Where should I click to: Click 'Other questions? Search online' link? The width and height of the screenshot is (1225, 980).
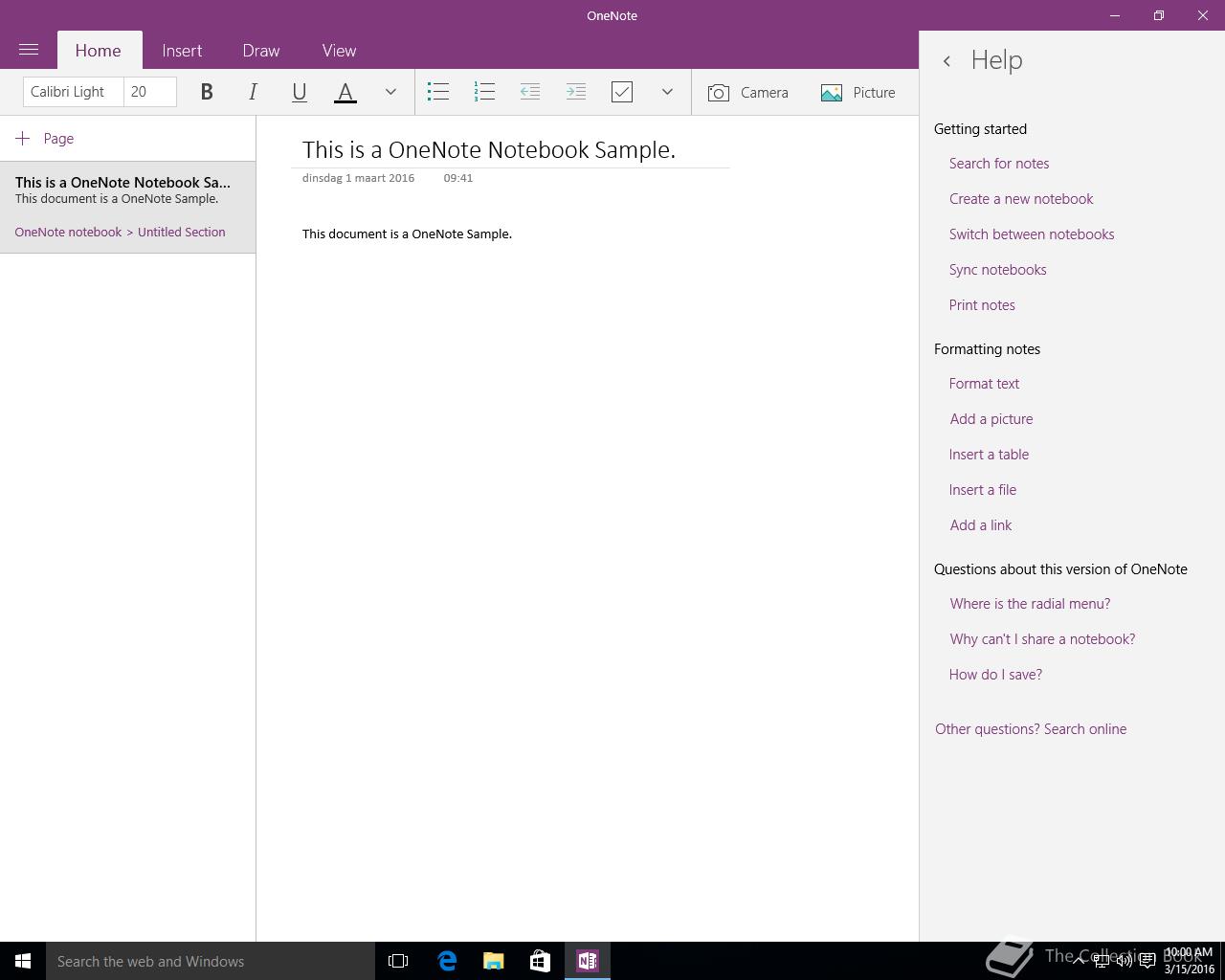point(1031,729)
